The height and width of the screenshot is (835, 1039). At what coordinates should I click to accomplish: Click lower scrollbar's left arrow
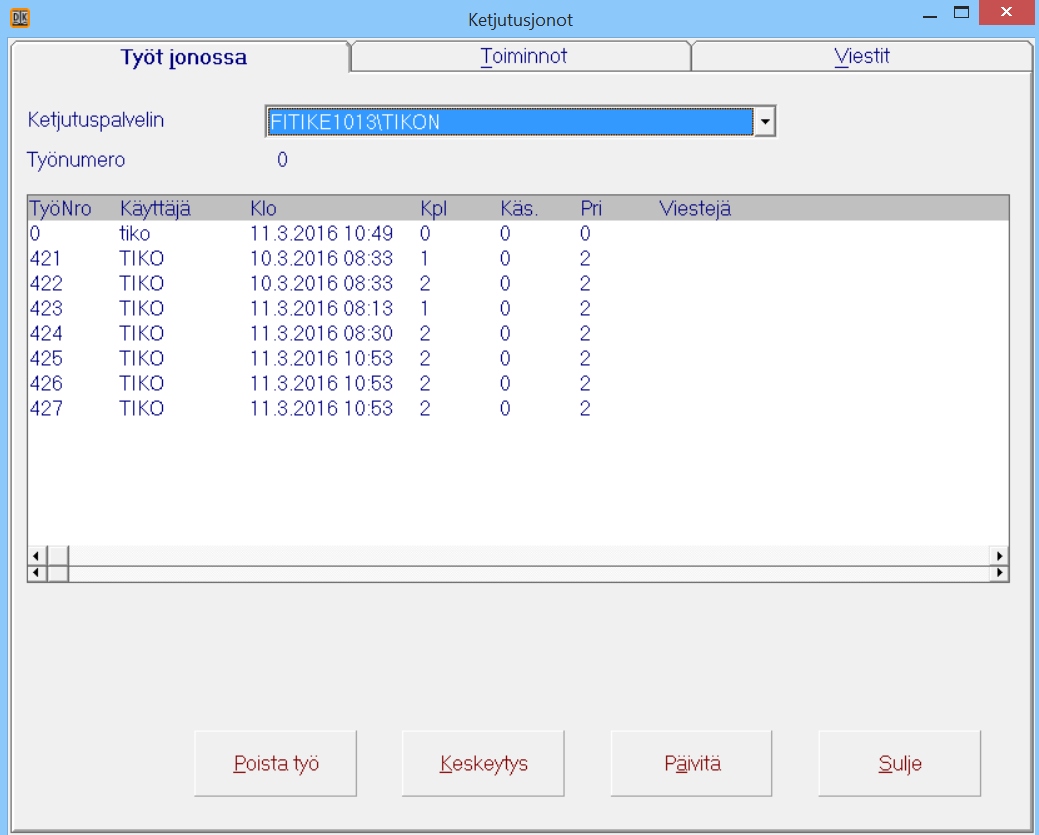pyautogui.click(x=36, y=573)
